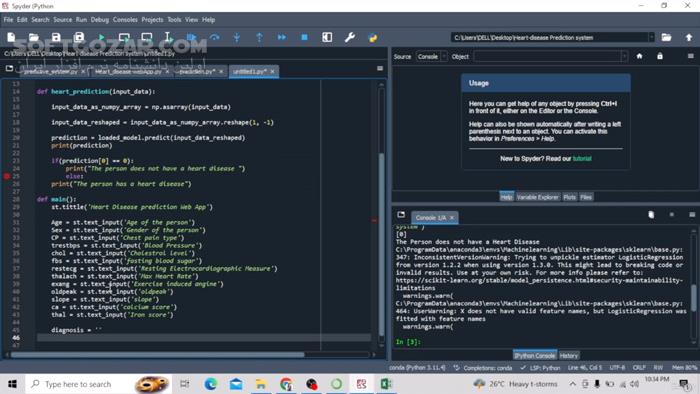Open the Projects menu
The height and width of the screenshot is (394, 700).
152,20
